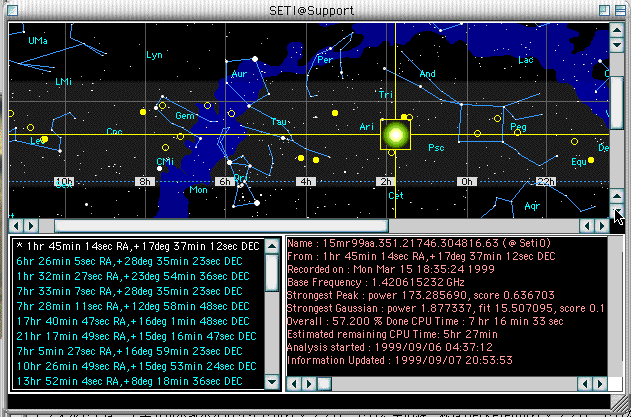
Task: Select the starred 1hr 45min 14sec RA entry
Action: coord(138,245)
